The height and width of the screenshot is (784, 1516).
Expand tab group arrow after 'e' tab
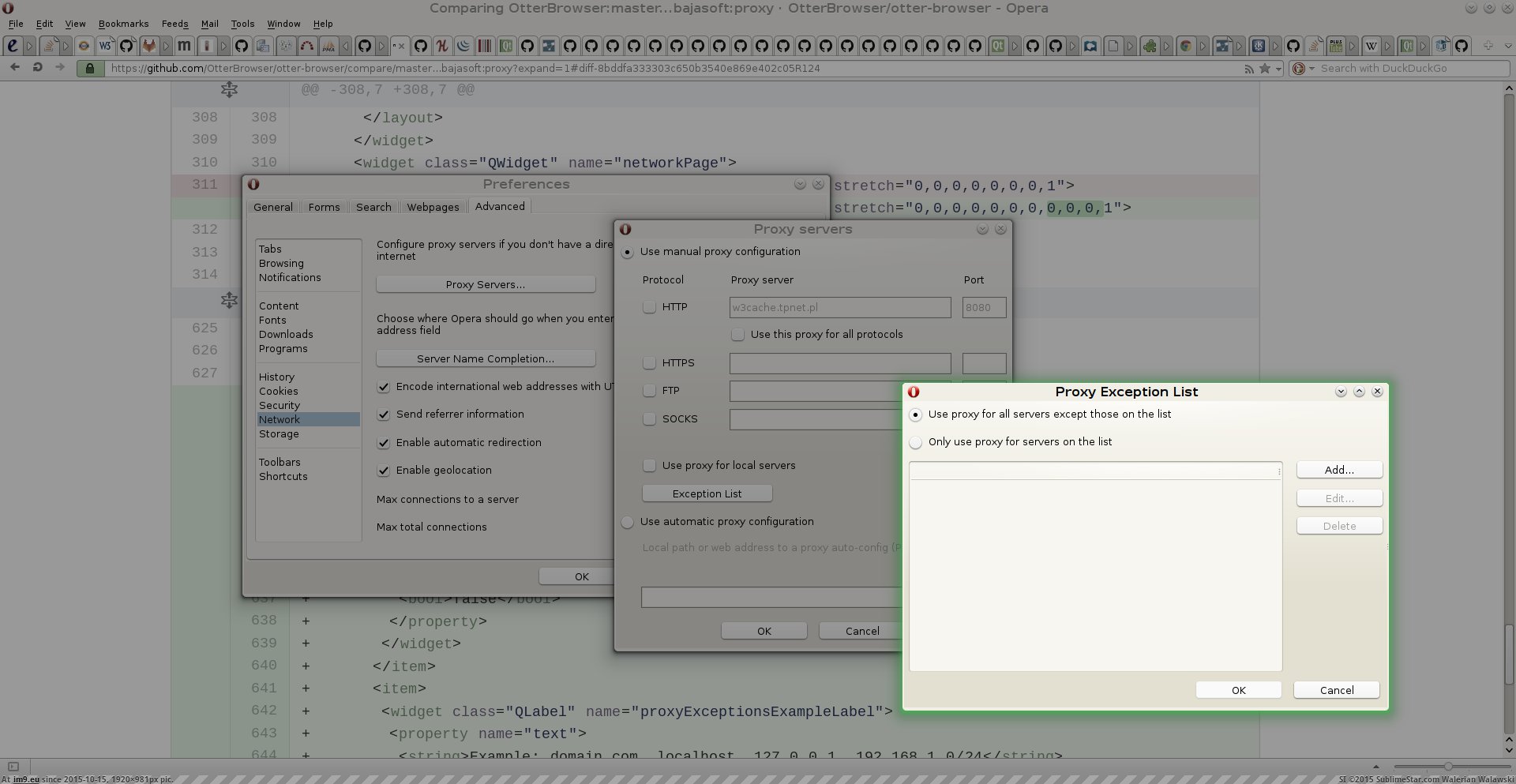pyautogui.click(x=29, y=46)
